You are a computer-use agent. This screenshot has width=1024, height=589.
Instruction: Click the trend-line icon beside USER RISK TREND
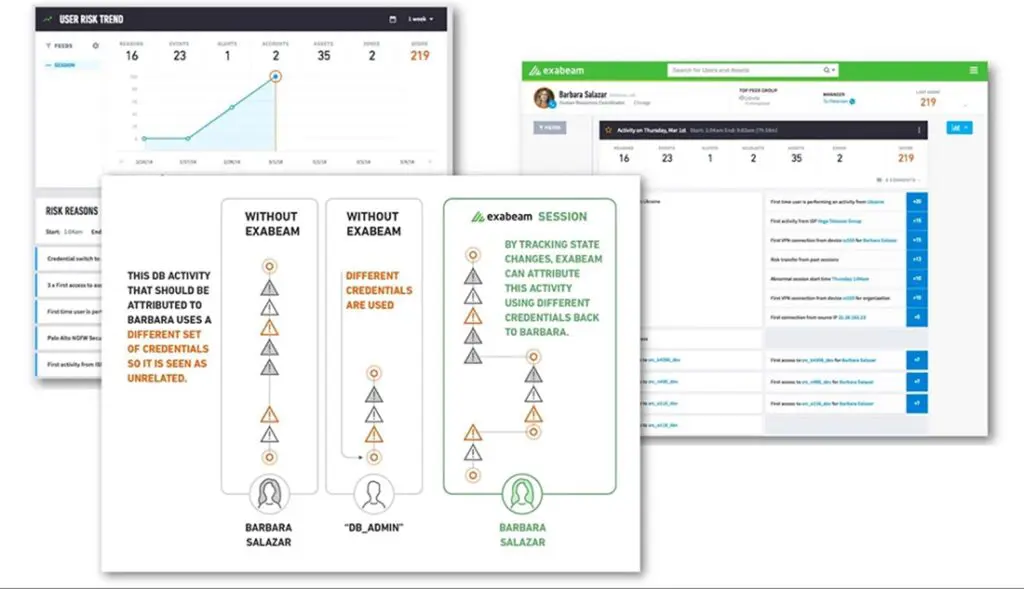(47, 19)
